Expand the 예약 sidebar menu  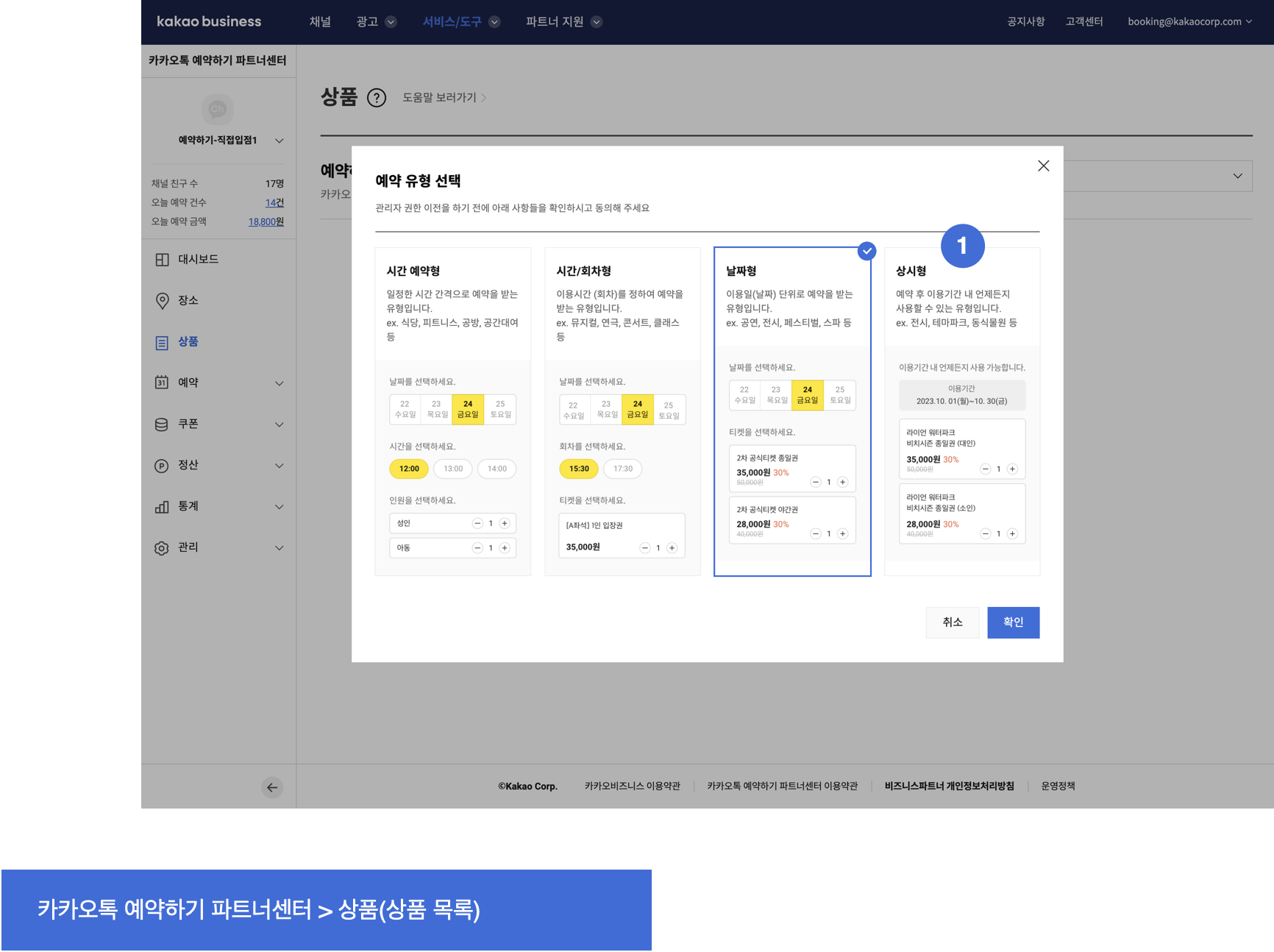(218, 383)
